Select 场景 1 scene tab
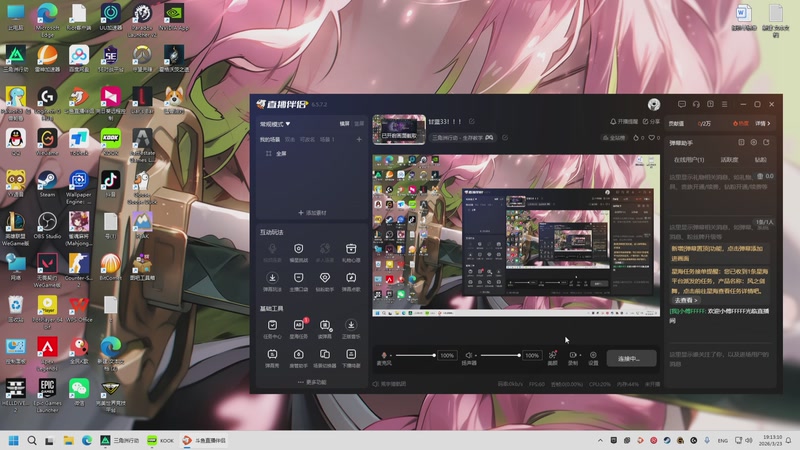Screen dimensions: 800x450 pos(327,139)
